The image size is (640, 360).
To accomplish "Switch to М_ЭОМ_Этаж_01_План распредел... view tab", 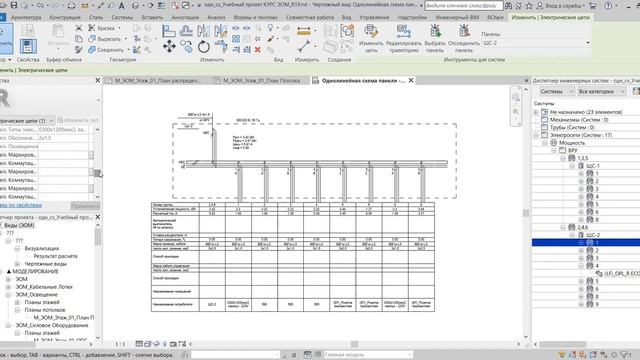I will [157, 81].
